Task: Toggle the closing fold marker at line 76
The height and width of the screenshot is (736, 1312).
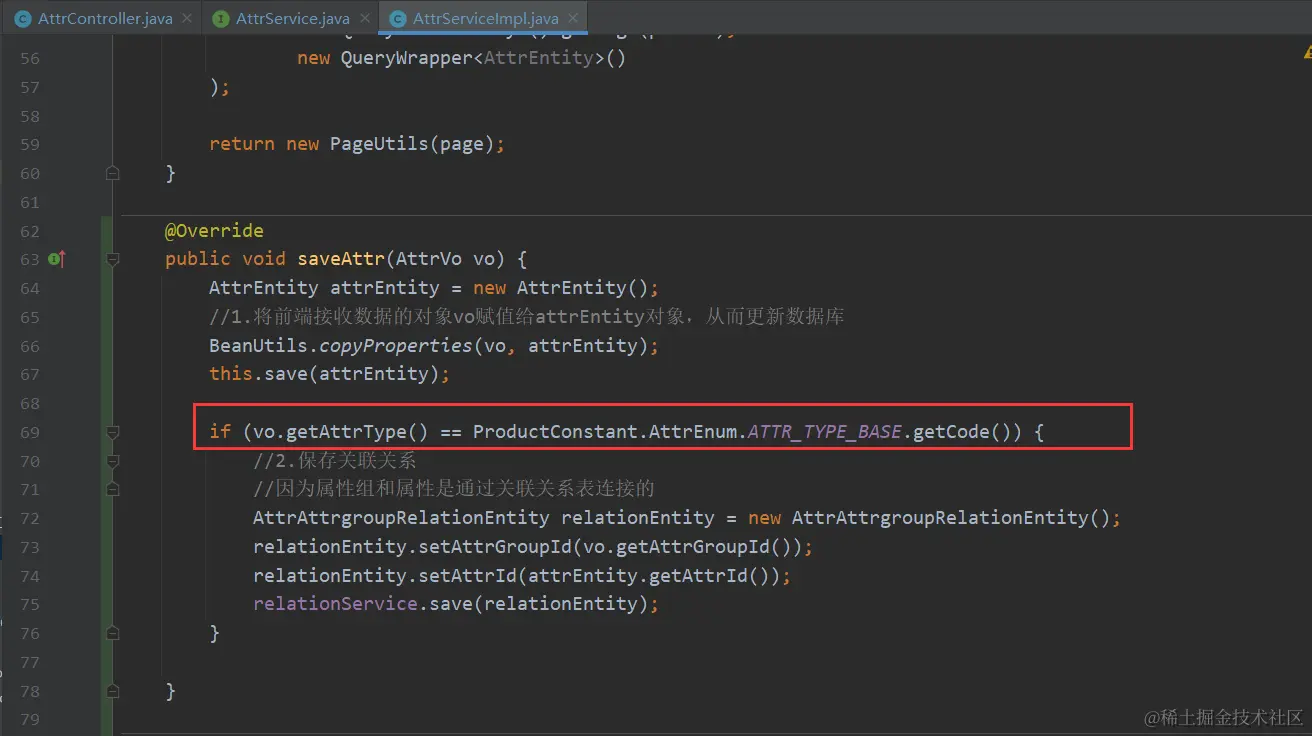Action: click(x=112, y=633)
